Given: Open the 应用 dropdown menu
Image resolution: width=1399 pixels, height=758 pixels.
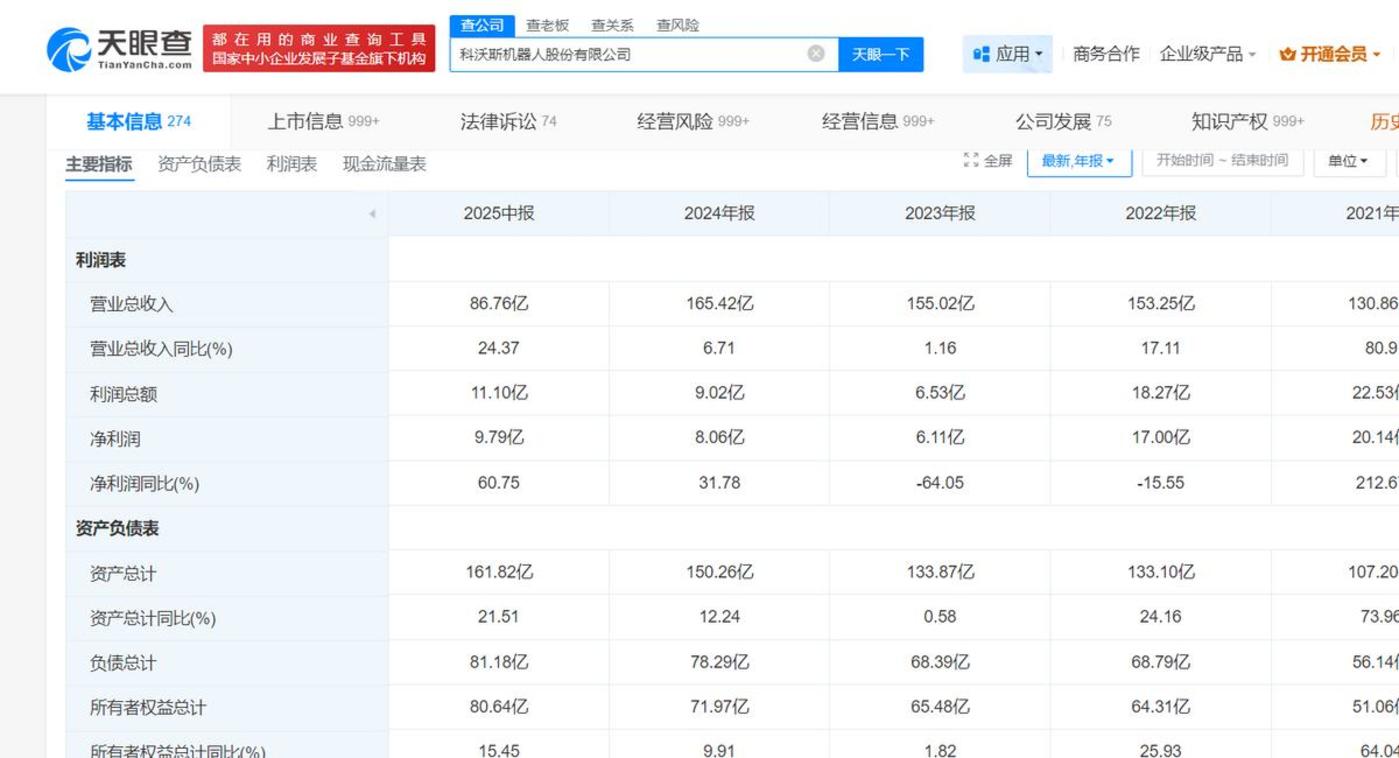Looking at the screenshot, I should click(x=1008, y=54).
